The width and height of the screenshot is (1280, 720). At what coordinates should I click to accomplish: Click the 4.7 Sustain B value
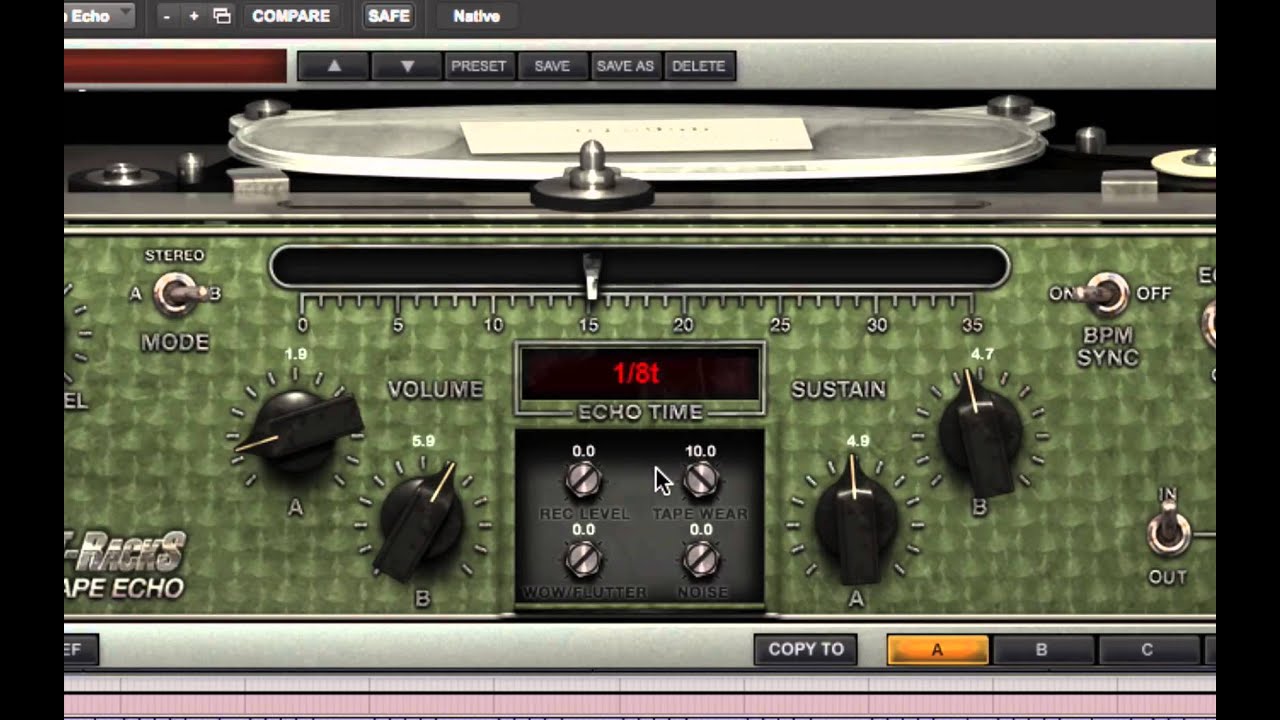pyautogui.click(x=982, y=354)
